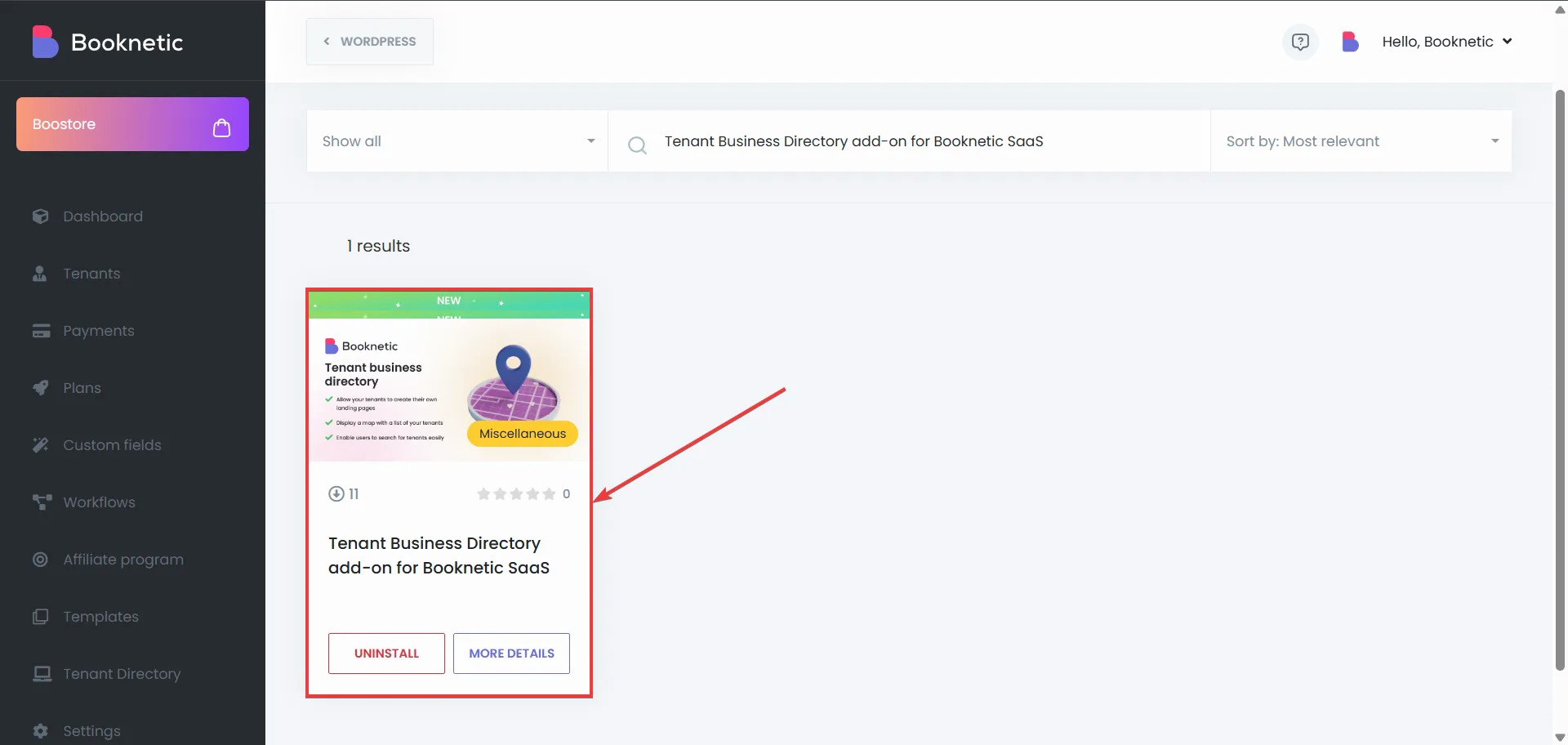Image resolution: width=1568 pixels, height=745 pixels.
Task: Expand the Show all category dropdown
Action: (x=457, y=141)
